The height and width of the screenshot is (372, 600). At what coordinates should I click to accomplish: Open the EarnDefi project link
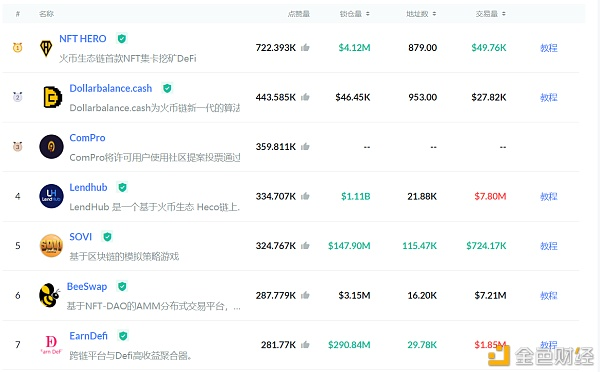(x=88, y=336)
